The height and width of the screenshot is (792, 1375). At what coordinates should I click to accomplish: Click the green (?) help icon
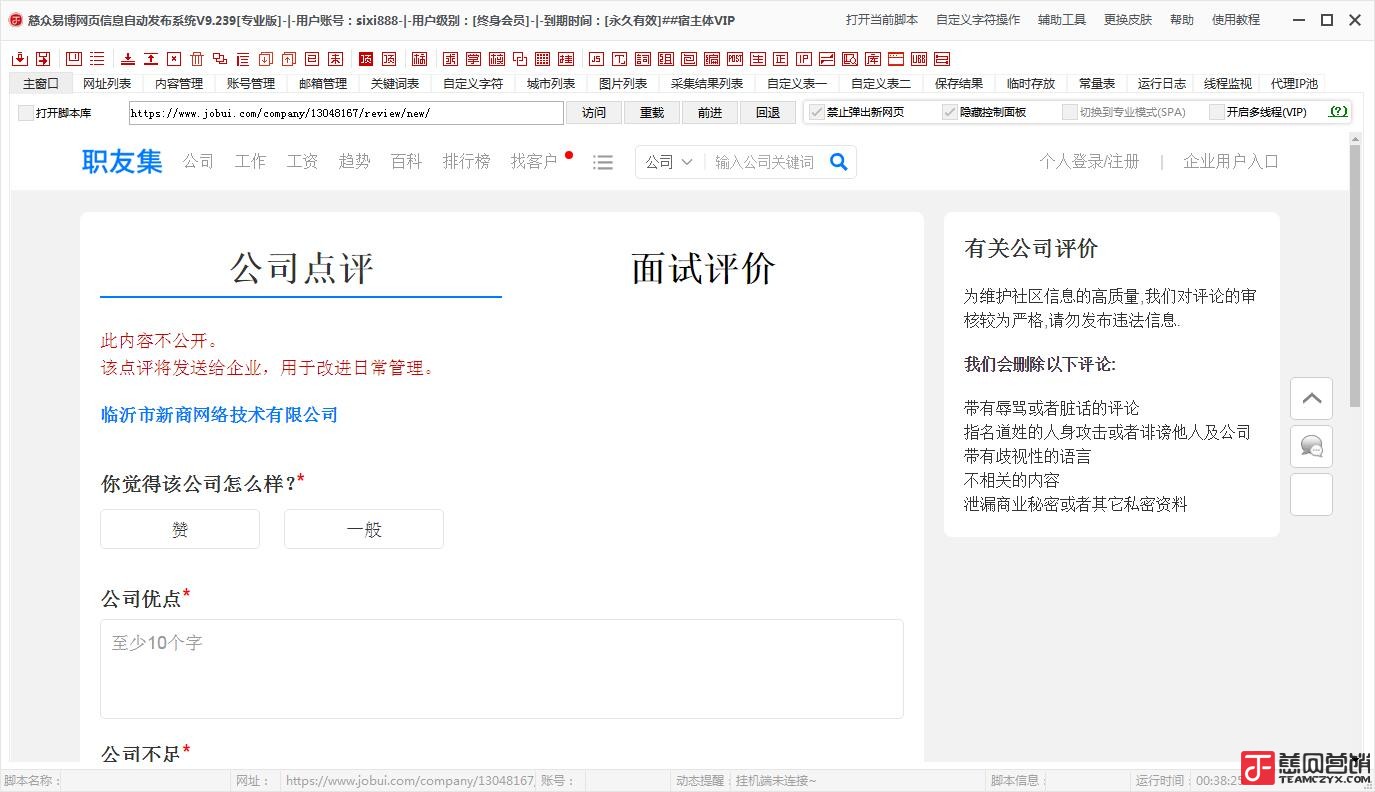[1338, 112]
